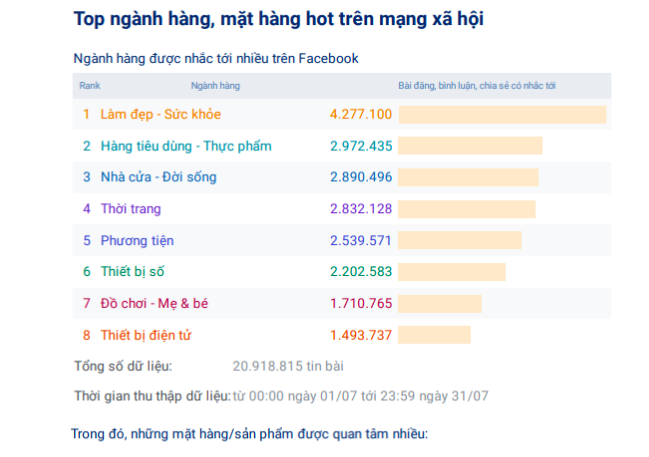Click the green value 2.202.583

(360, 271)
